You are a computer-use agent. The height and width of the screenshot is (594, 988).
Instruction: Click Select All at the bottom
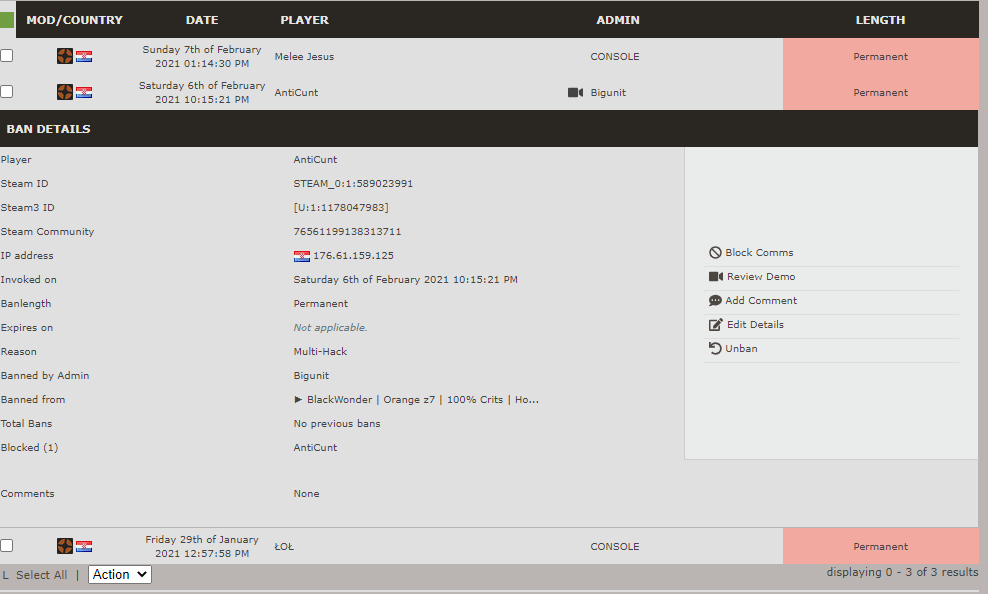[42, 575]
